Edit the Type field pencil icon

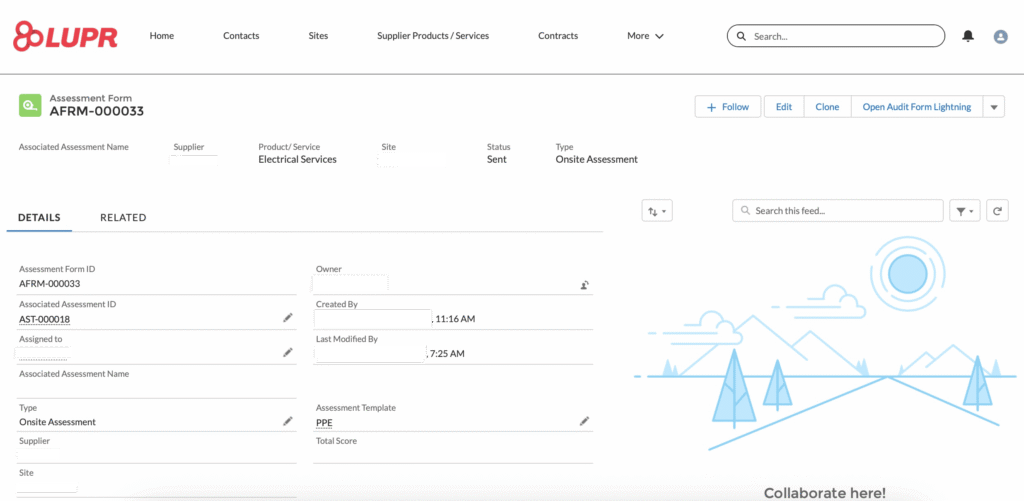click(288, 422)
